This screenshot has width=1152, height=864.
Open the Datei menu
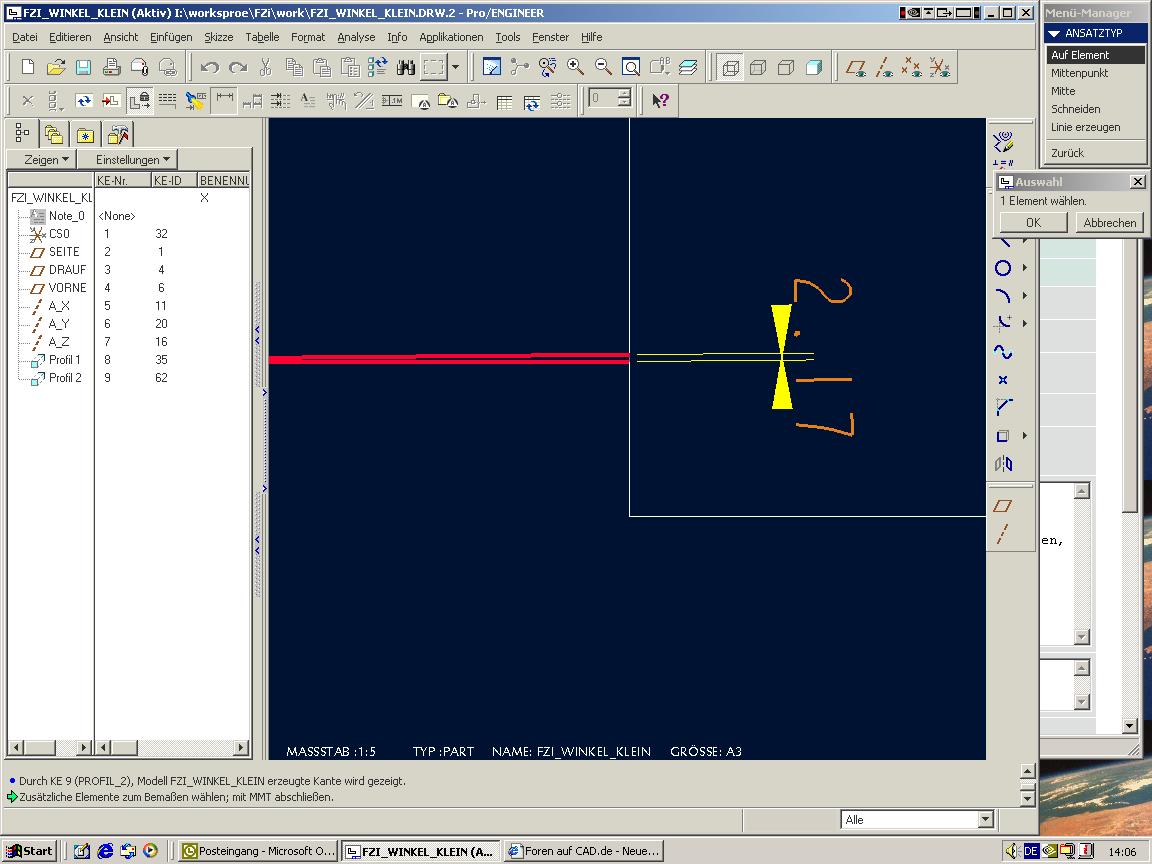[x=24, y=37]
